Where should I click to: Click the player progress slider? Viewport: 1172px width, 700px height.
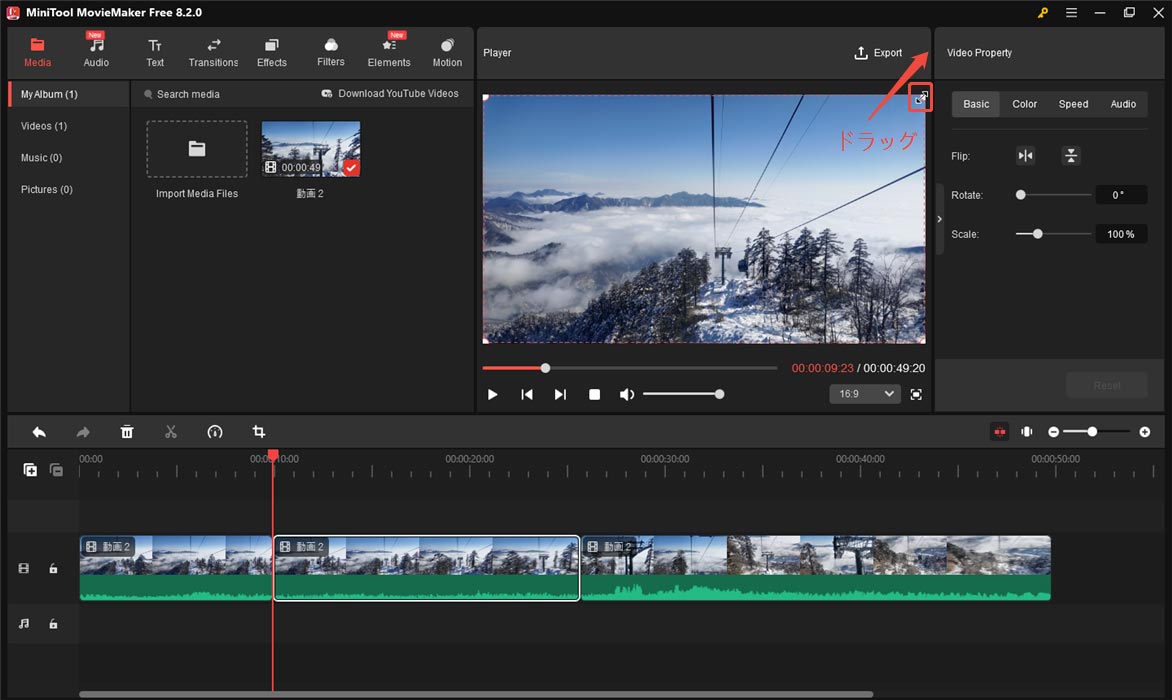pyautogui.click(x=629, y=368)
